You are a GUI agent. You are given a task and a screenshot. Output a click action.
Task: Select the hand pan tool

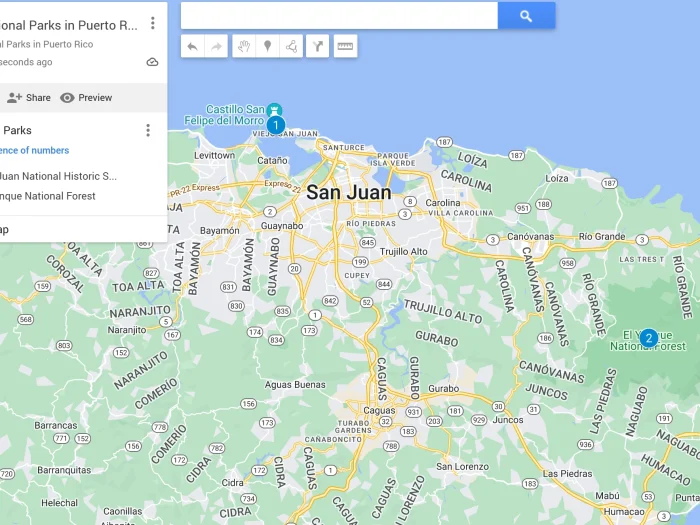click(244, 46)
